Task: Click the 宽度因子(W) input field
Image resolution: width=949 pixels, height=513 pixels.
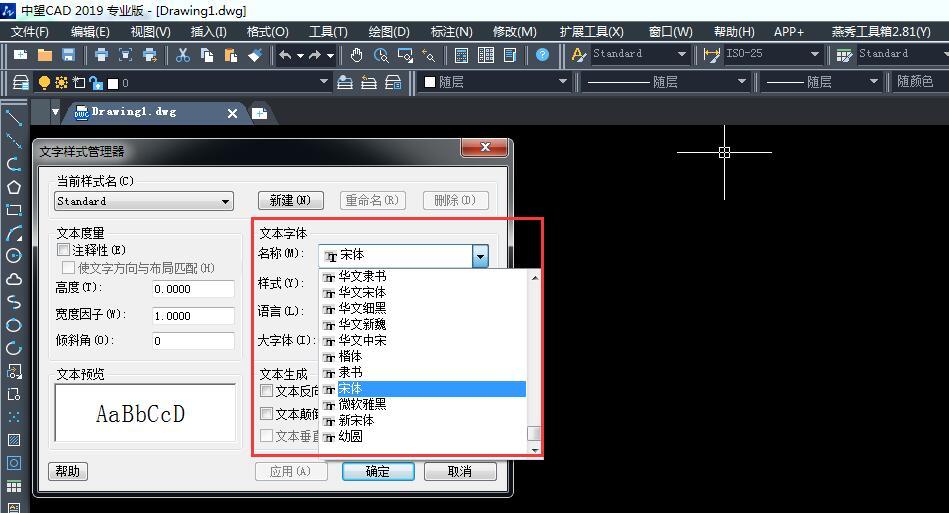Action: pos(193,316)
